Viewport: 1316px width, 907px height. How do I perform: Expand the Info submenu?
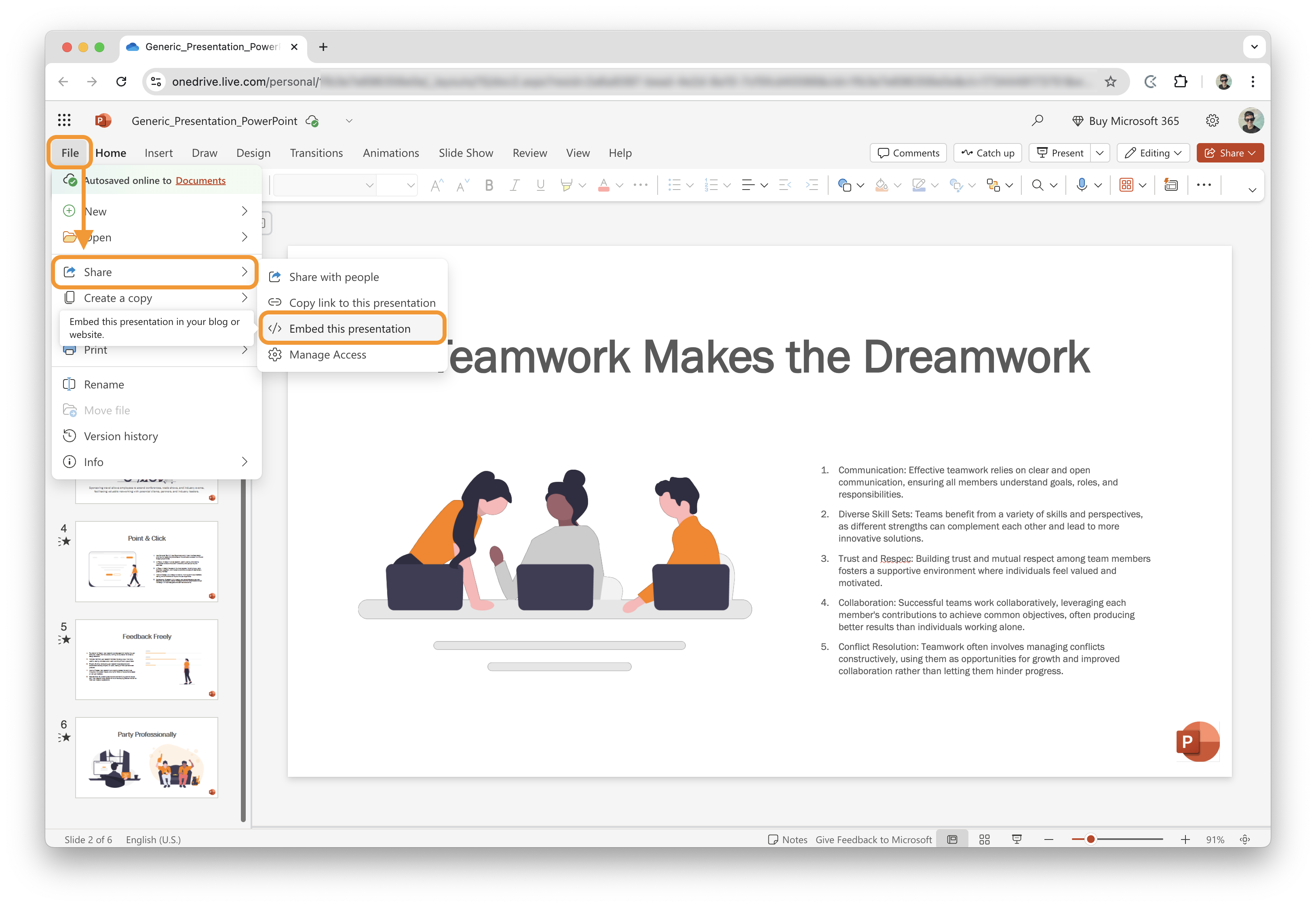[x=156, y=462]
